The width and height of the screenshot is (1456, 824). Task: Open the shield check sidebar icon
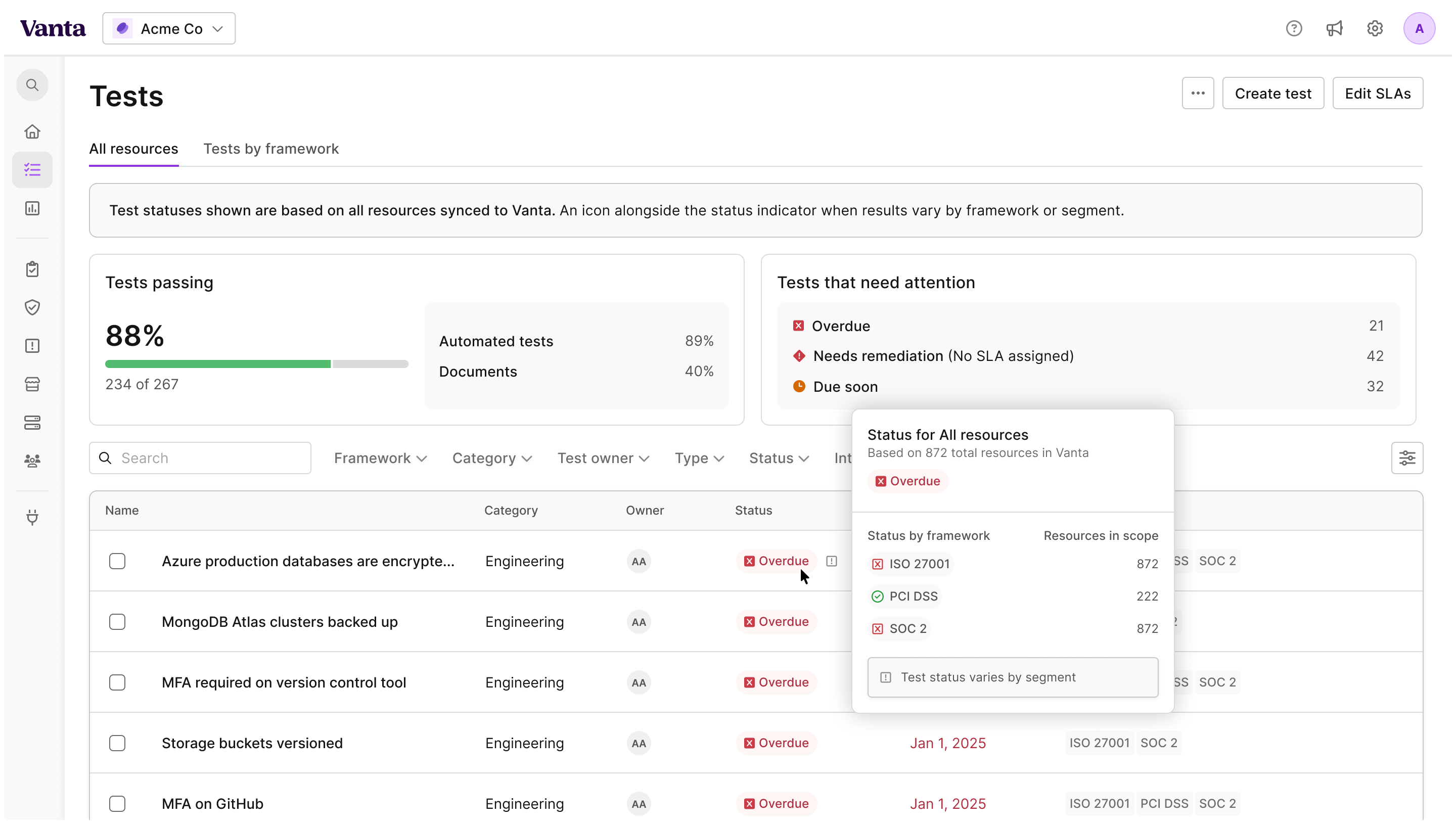(32, 307)
